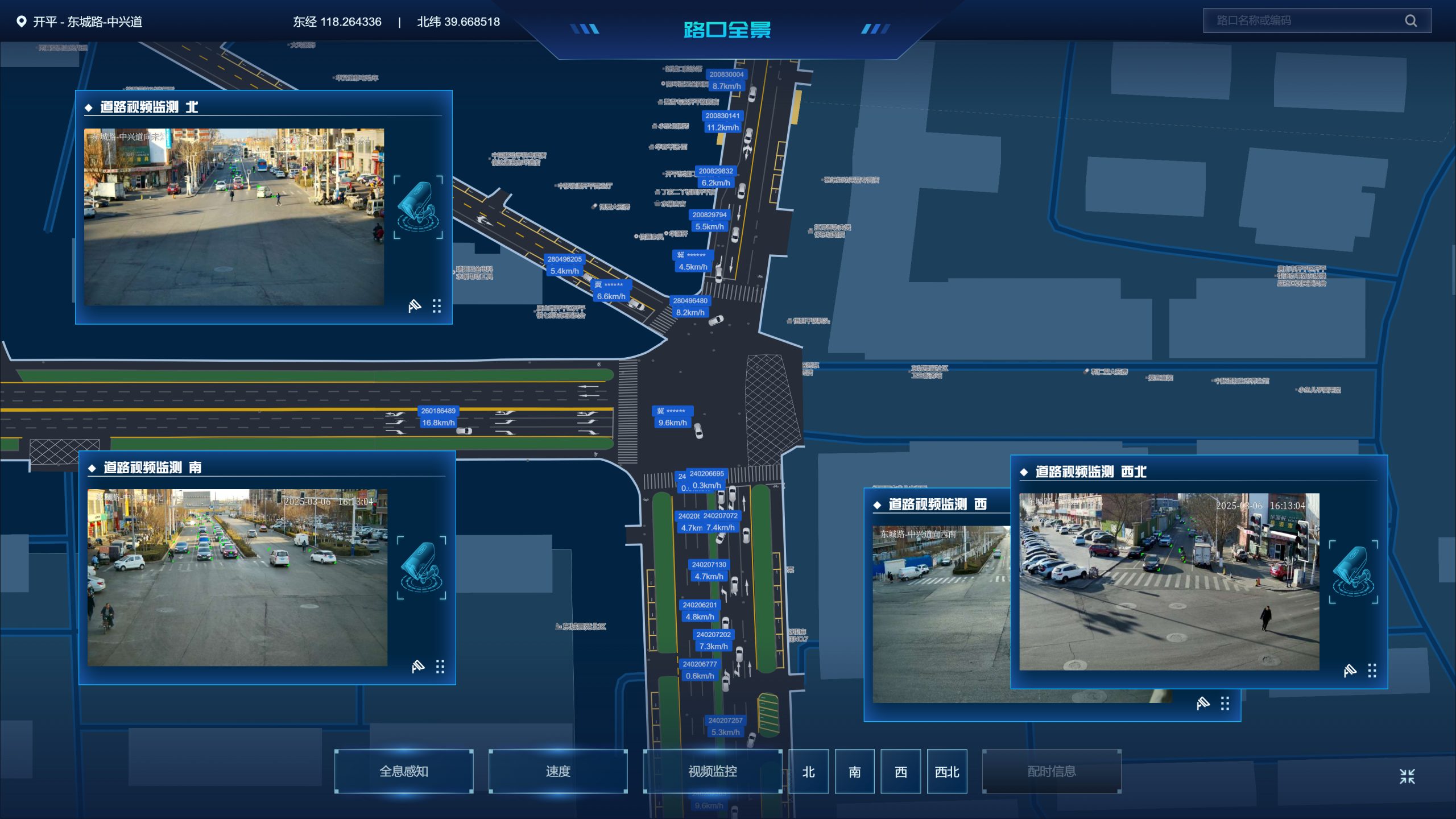1456x819 pixels.
Task: Click the west camera video feed
Action: 941,614
